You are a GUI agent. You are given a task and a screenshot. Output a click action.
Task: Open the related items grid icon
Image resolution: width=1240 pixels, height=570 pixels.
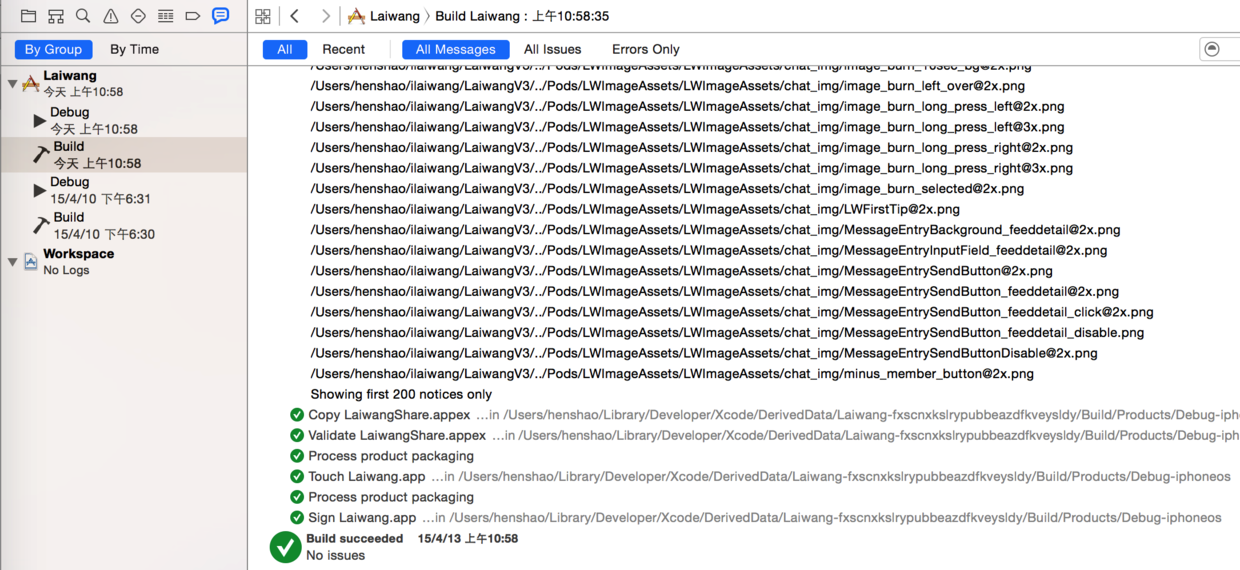coord(263,16)
